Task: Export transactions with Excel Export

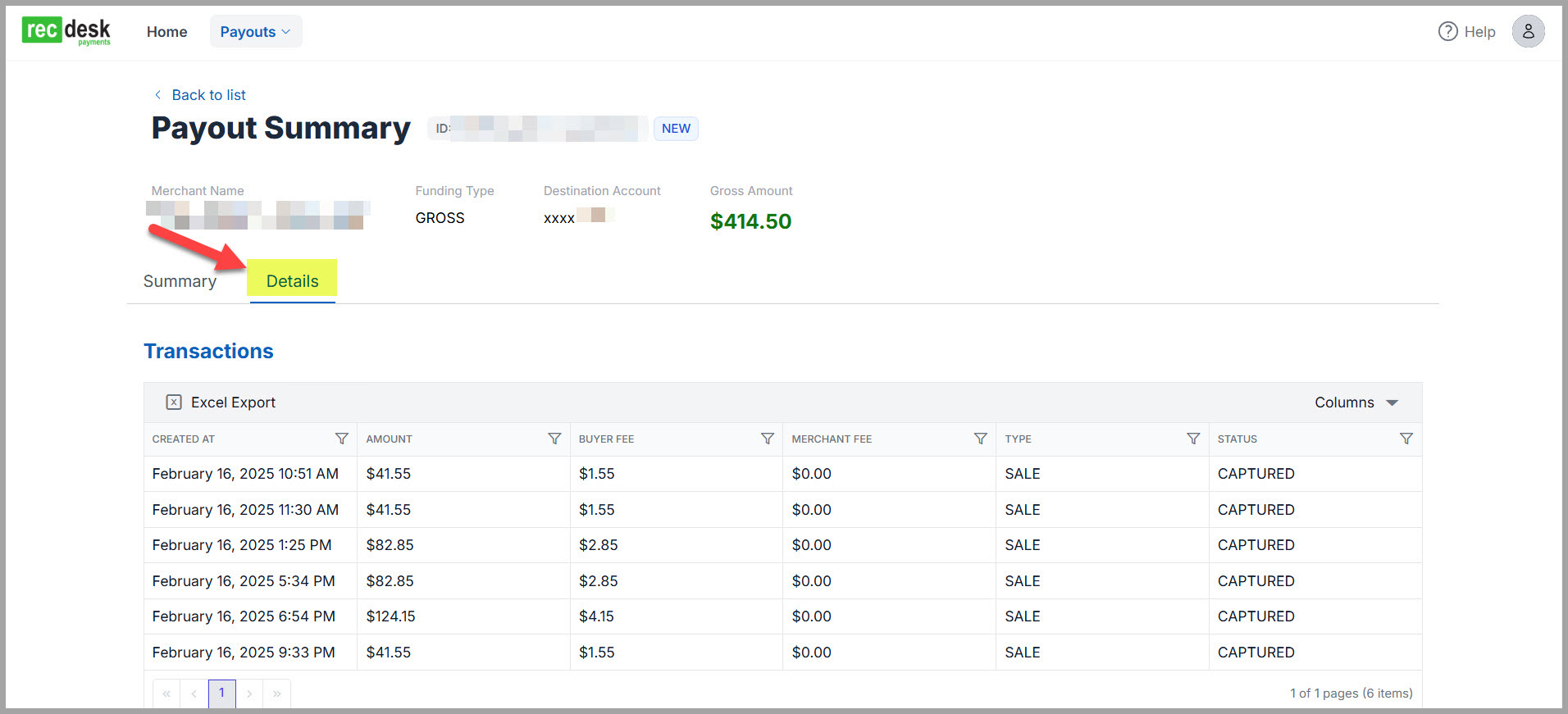Action: pyautogui.click(x=221, y=402)
